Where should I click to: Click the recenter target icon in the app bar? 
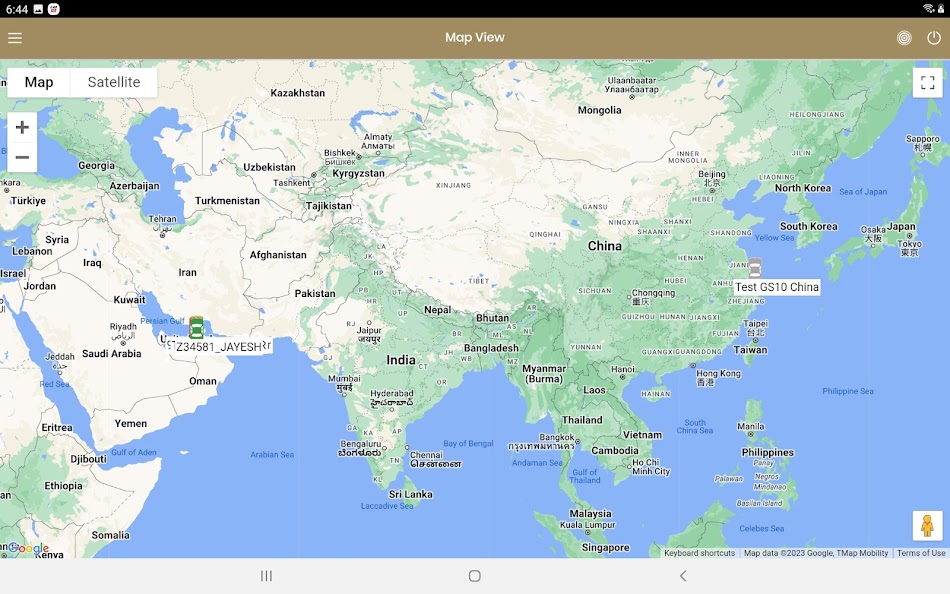click(903, 38)
